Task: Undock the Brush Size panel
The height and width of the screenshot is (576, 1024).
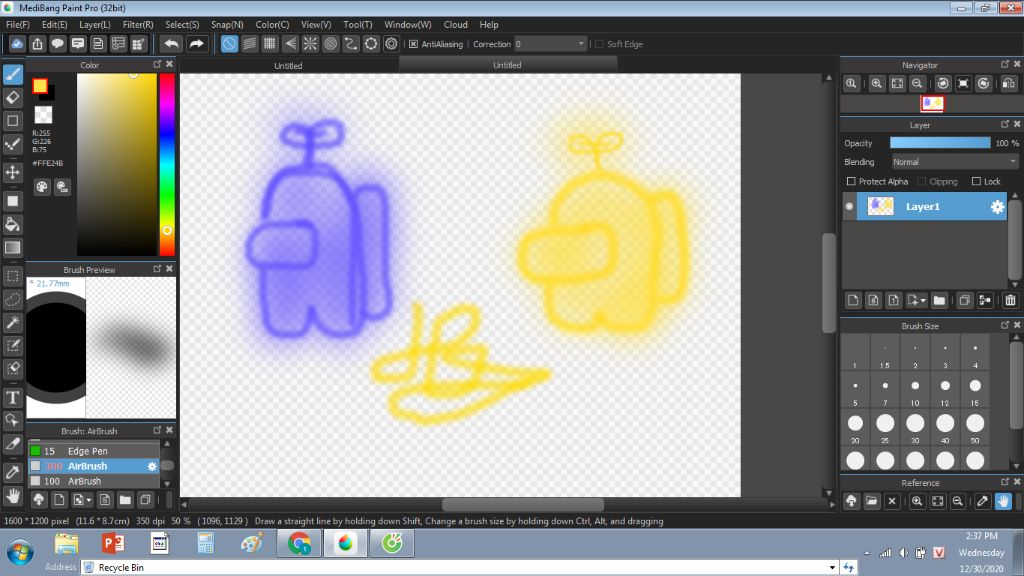Action: point(1004,325)
